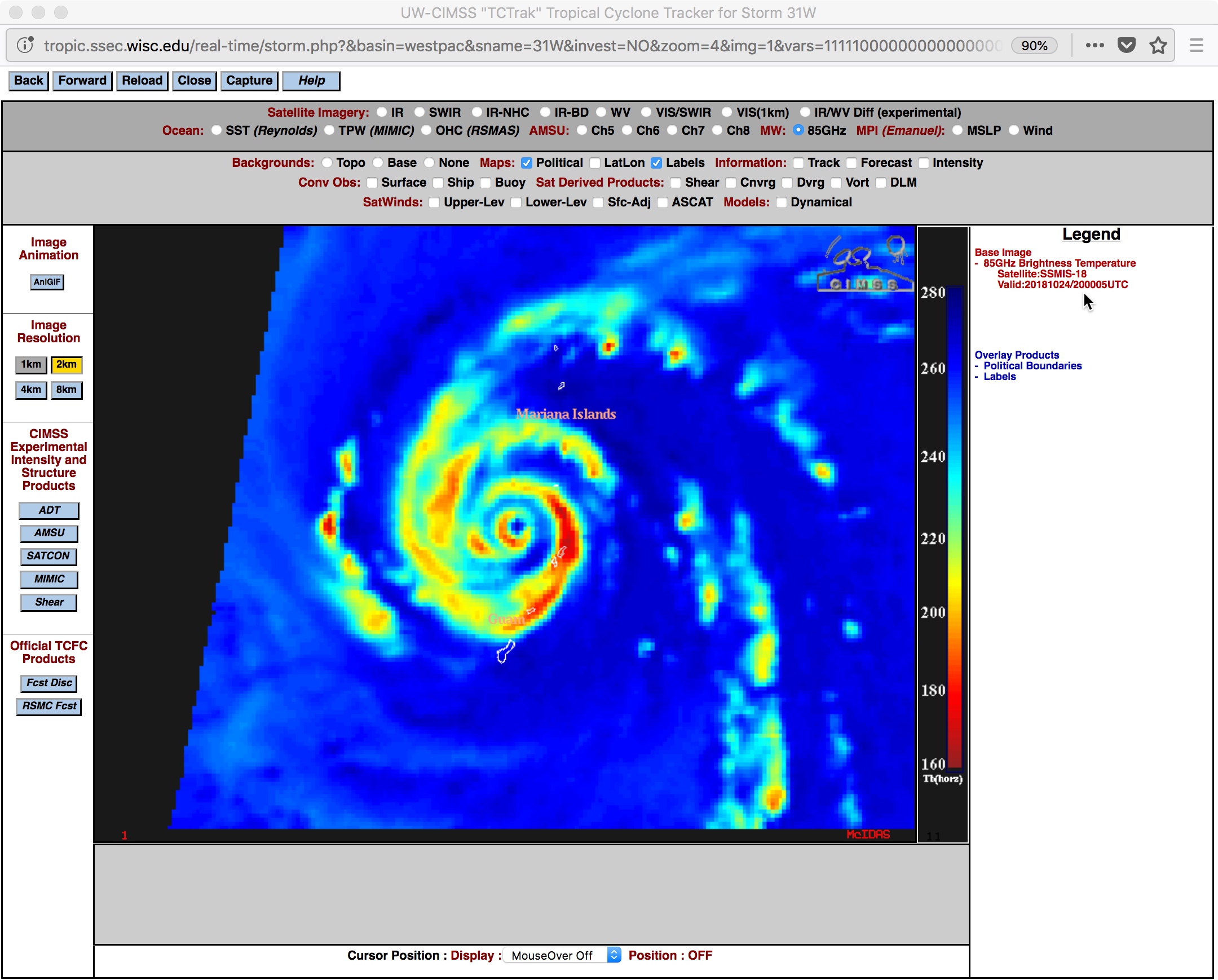Open the browser hamburger menu
This screenshot has width=1218, height=980.
point(1196,45)
